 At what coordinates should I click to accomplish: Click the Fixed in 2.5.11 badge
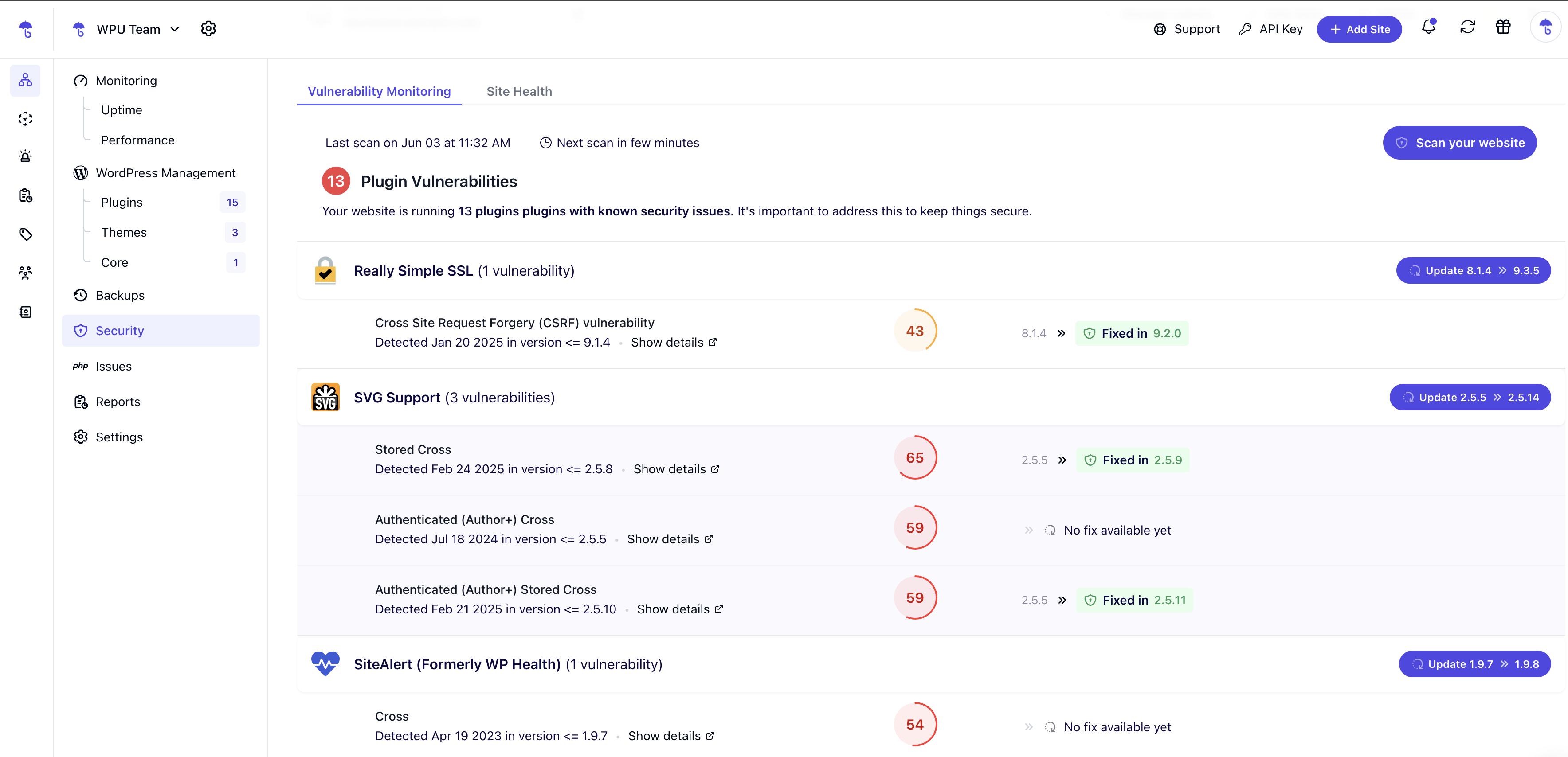[x=1135, y=600]
